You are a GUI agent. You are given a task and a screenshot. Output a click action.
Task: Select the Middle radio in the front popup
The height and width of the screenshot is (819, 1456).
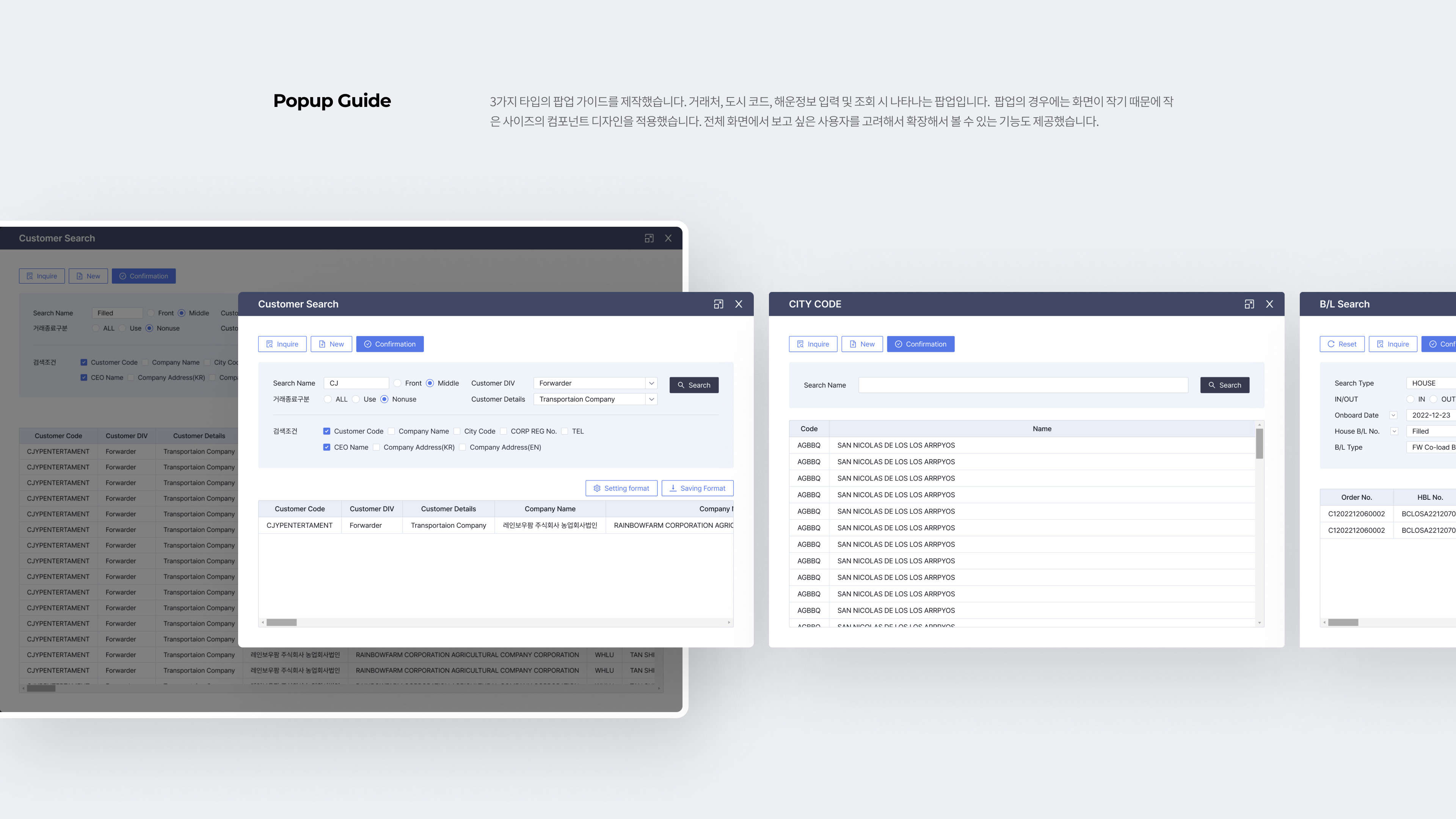click(430, 383)
